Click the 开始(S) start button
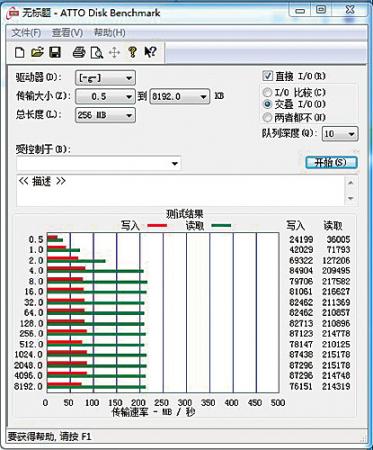Screen dimensions: 373x450 tap(331, 162)
